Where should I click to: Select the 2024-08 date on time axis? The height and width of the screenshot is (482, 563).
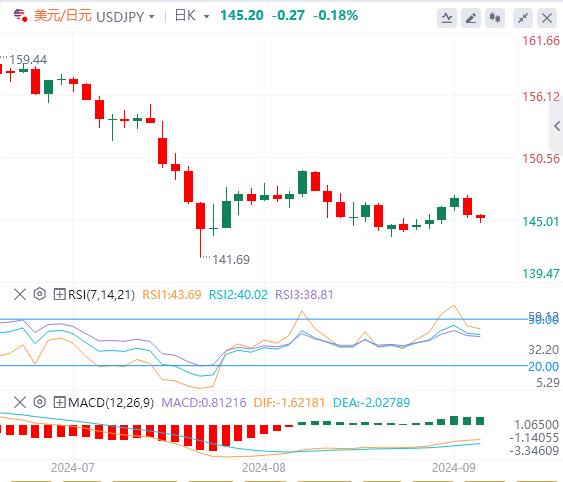[264, 468]
